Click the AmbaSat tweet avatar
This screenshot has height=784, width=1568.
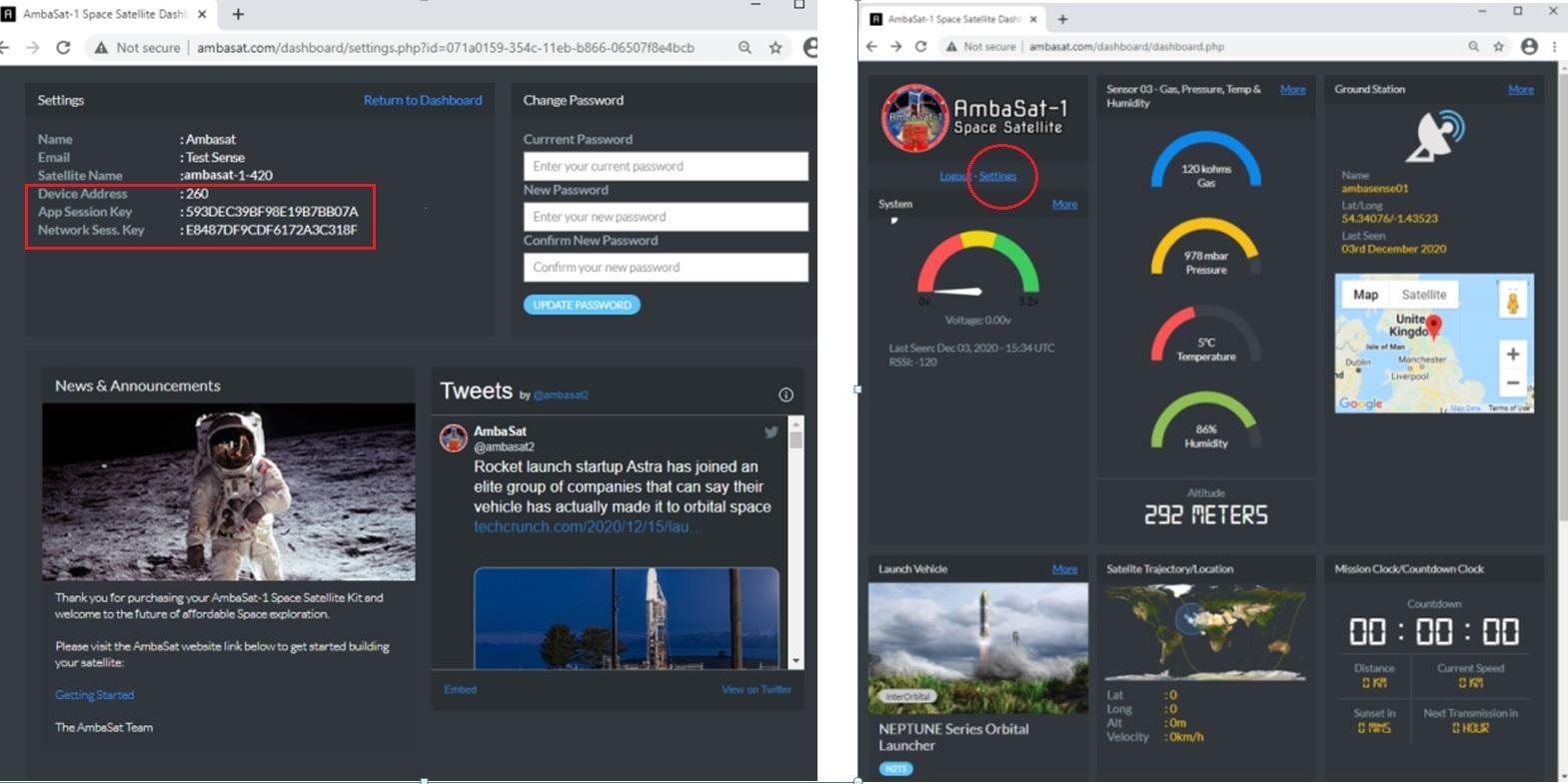tap(454, 437)
